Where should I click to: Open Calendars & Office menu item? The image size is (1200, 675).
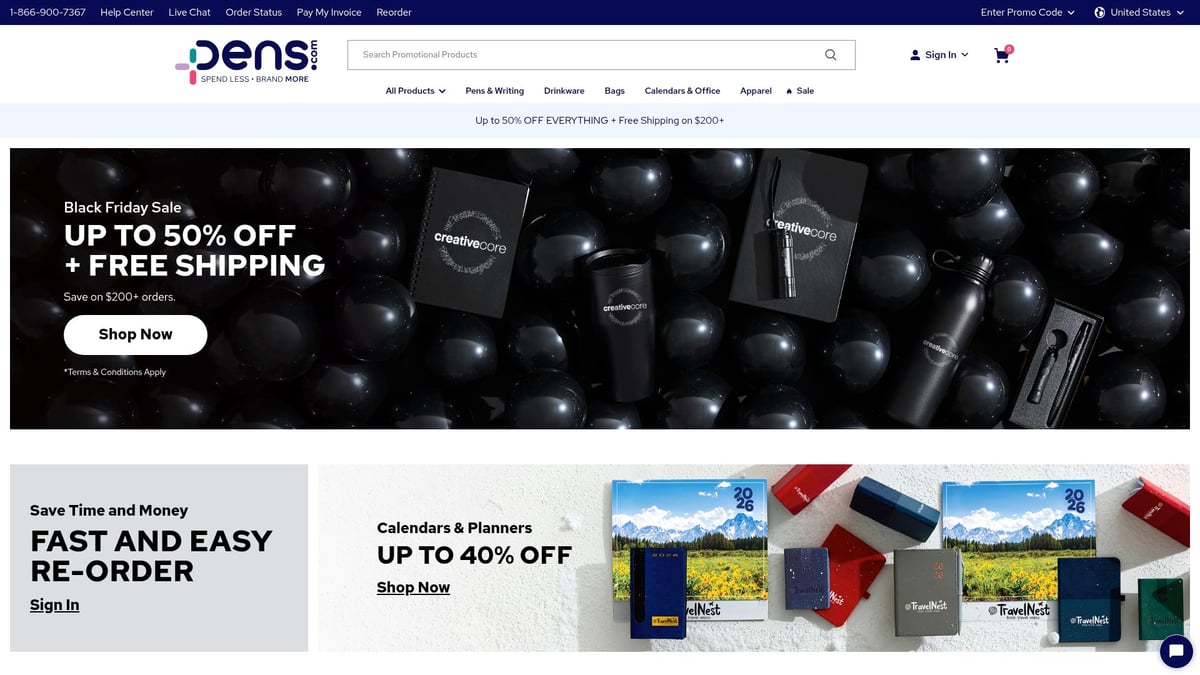click(x=682, y=91)
